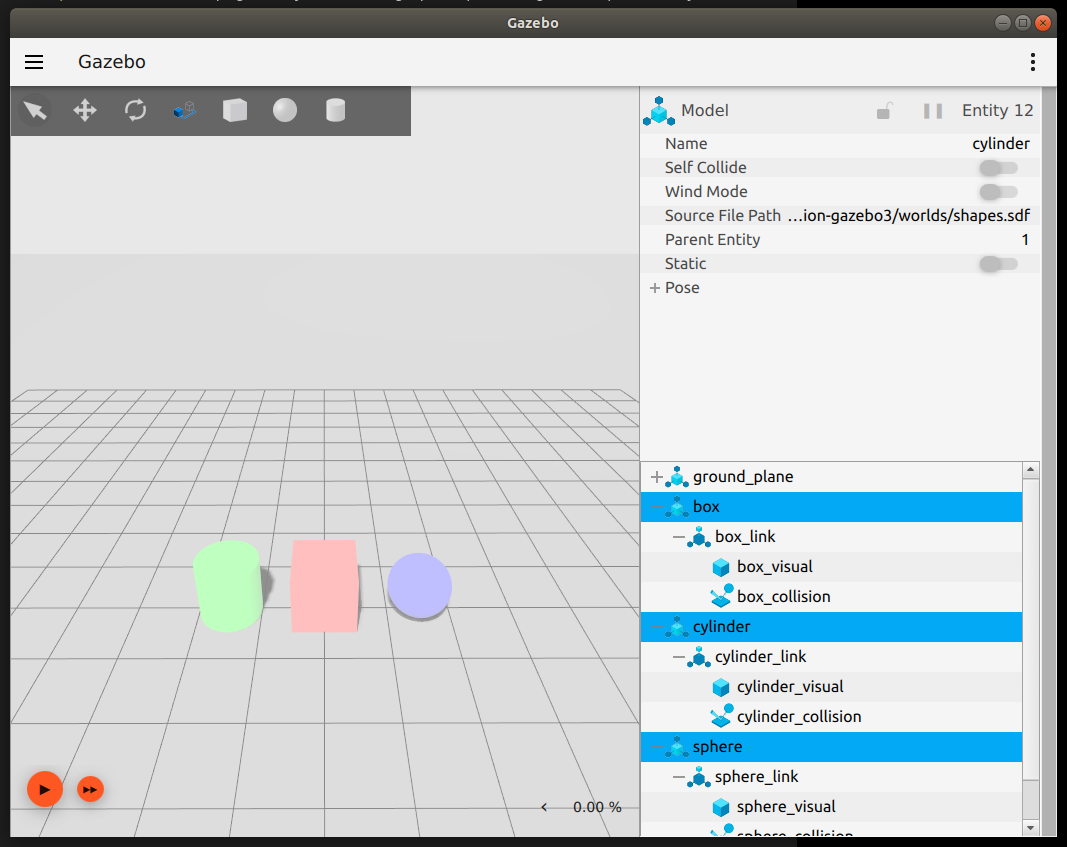Collapse the box model node
The height and width of the screenshot is (847, 1067).
[657, 507]
